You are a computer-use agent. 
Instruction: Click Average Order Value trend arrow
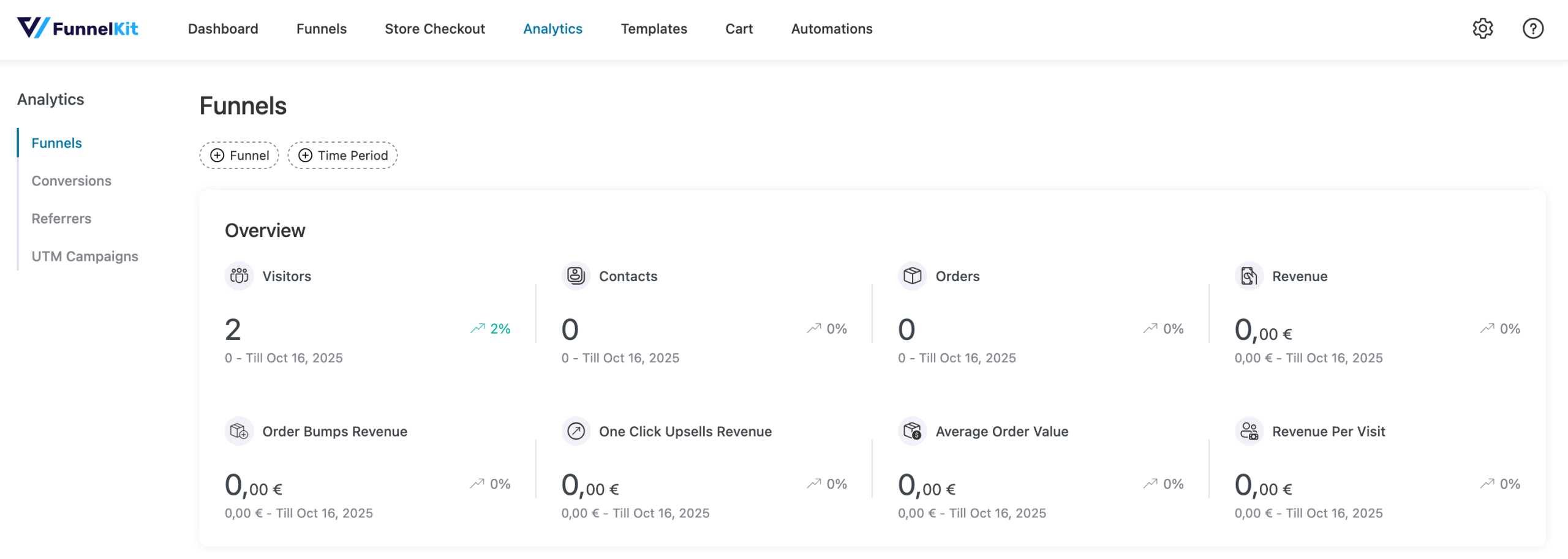[1150, 484]
